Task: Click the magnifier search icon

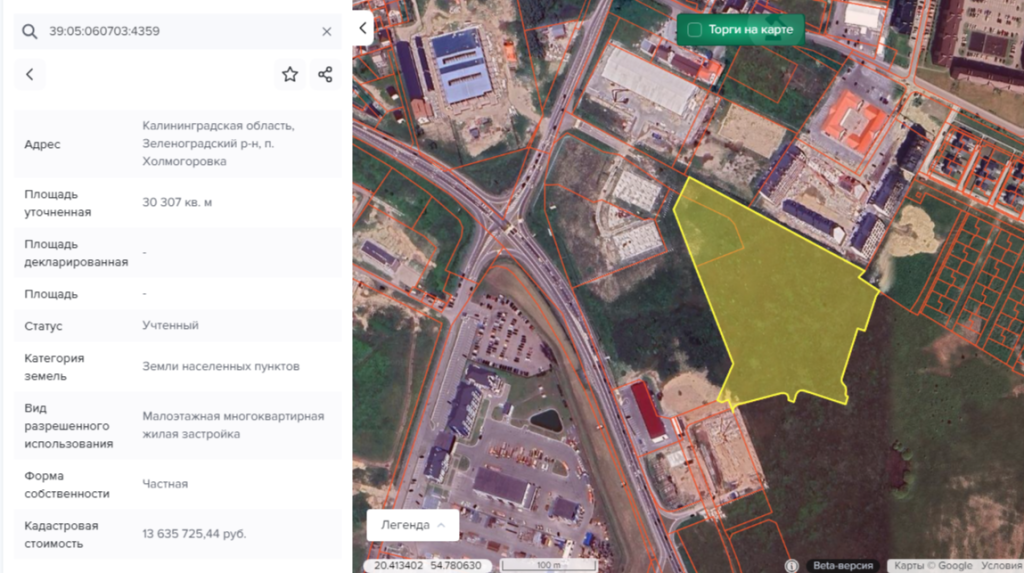Action: click(30, 32)
